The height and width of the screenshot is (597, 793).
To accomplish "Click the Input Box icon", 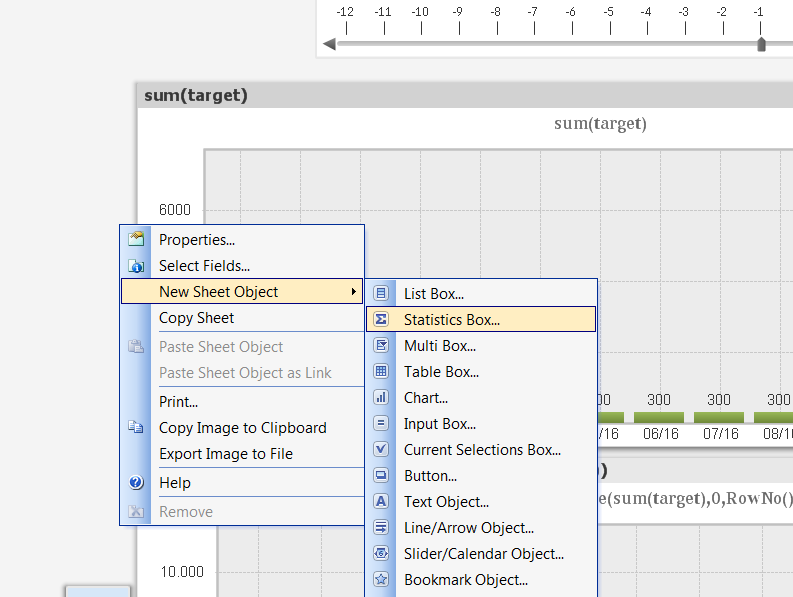I will (x=381, y=423).
